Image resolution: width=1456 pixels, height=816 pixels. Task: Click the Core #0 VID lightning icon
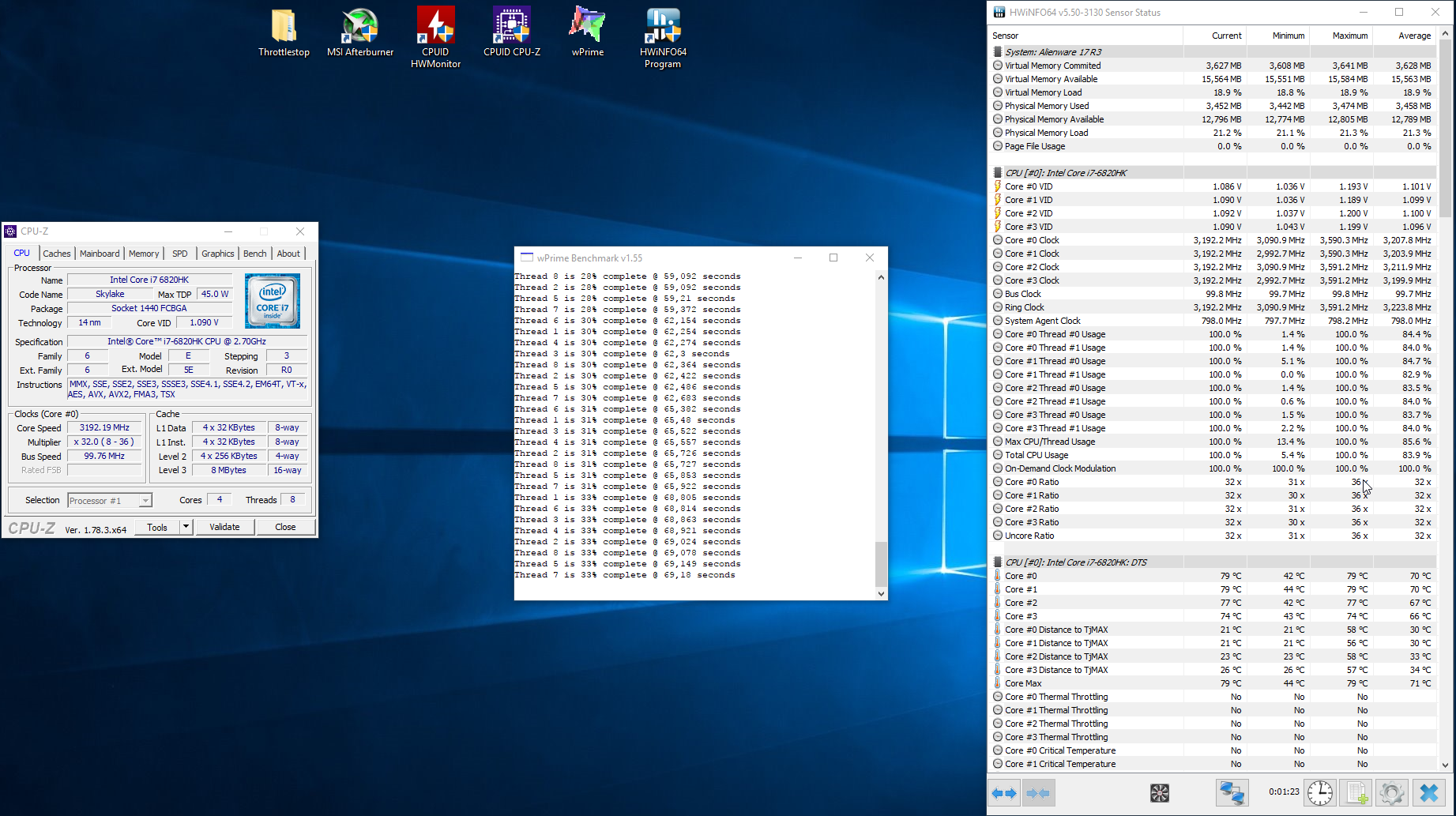(x=998, y=186)
